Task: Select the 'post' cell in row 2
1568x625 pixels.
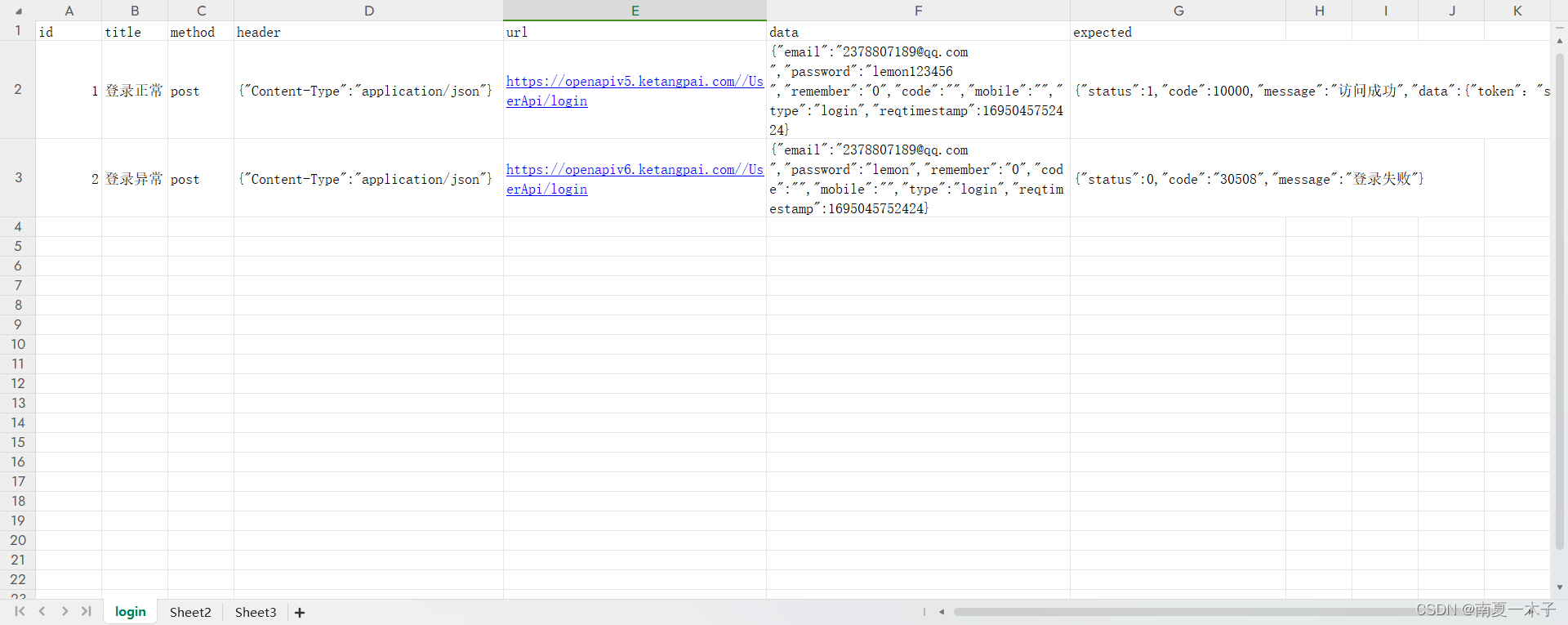Action: pyautogui.click(x=201, y=90)
